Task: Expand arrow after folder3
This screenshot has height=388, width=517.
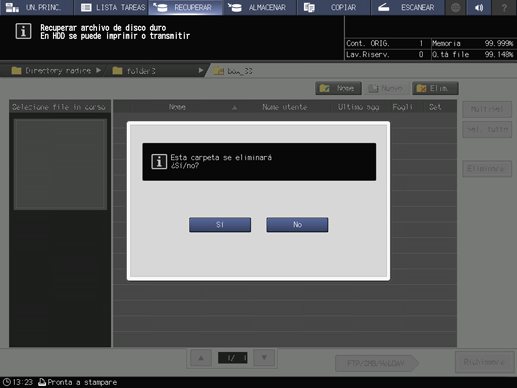Action: click(x=201, y=70)
